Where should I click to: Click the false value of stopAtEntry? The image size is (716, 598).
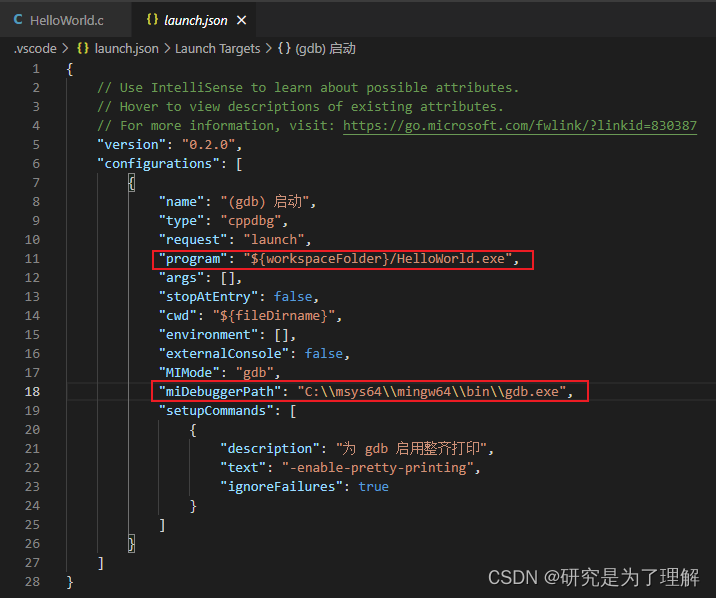(293, 297)
